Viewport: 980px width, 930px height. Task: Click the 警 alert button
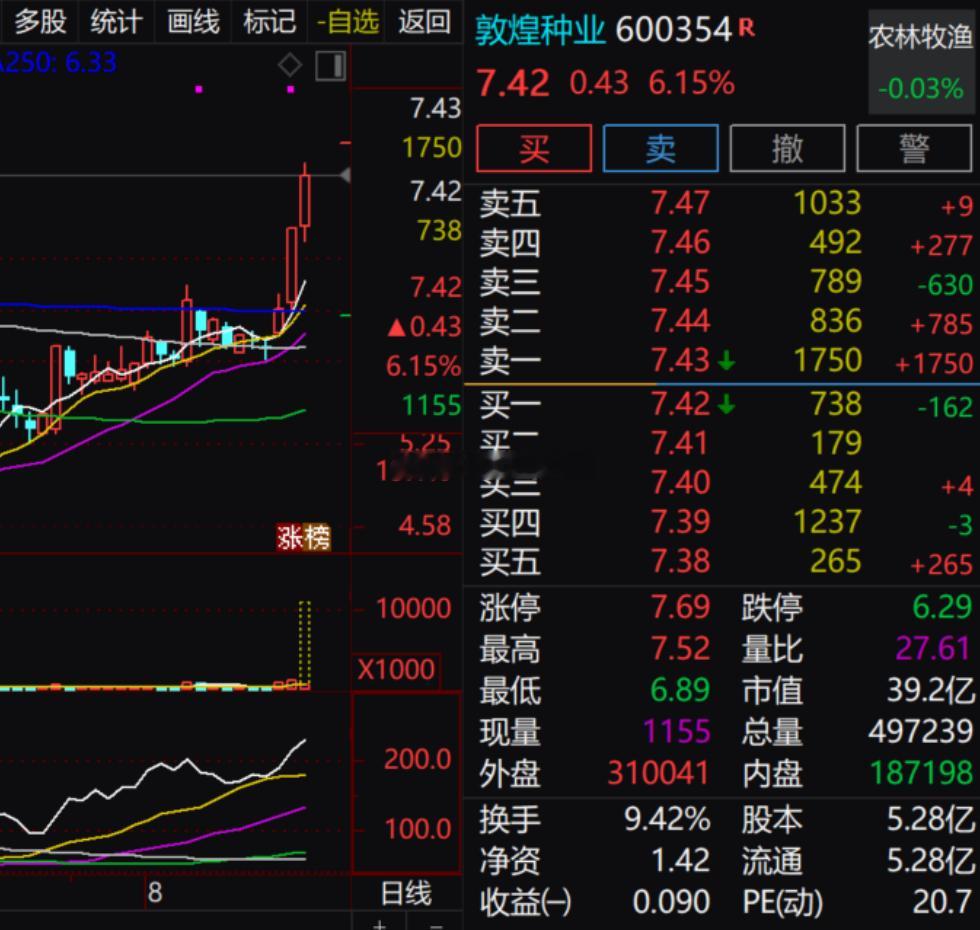click(x=914, y=148)
